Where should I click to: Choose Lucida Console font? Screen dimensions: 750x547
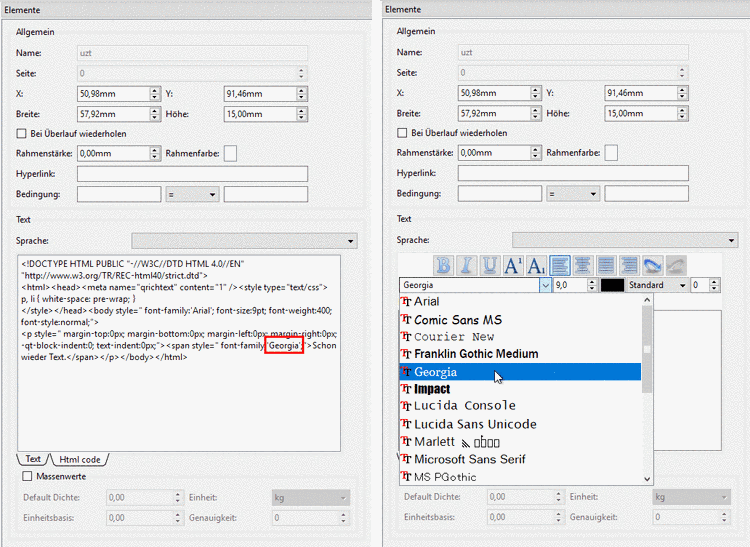520,406
